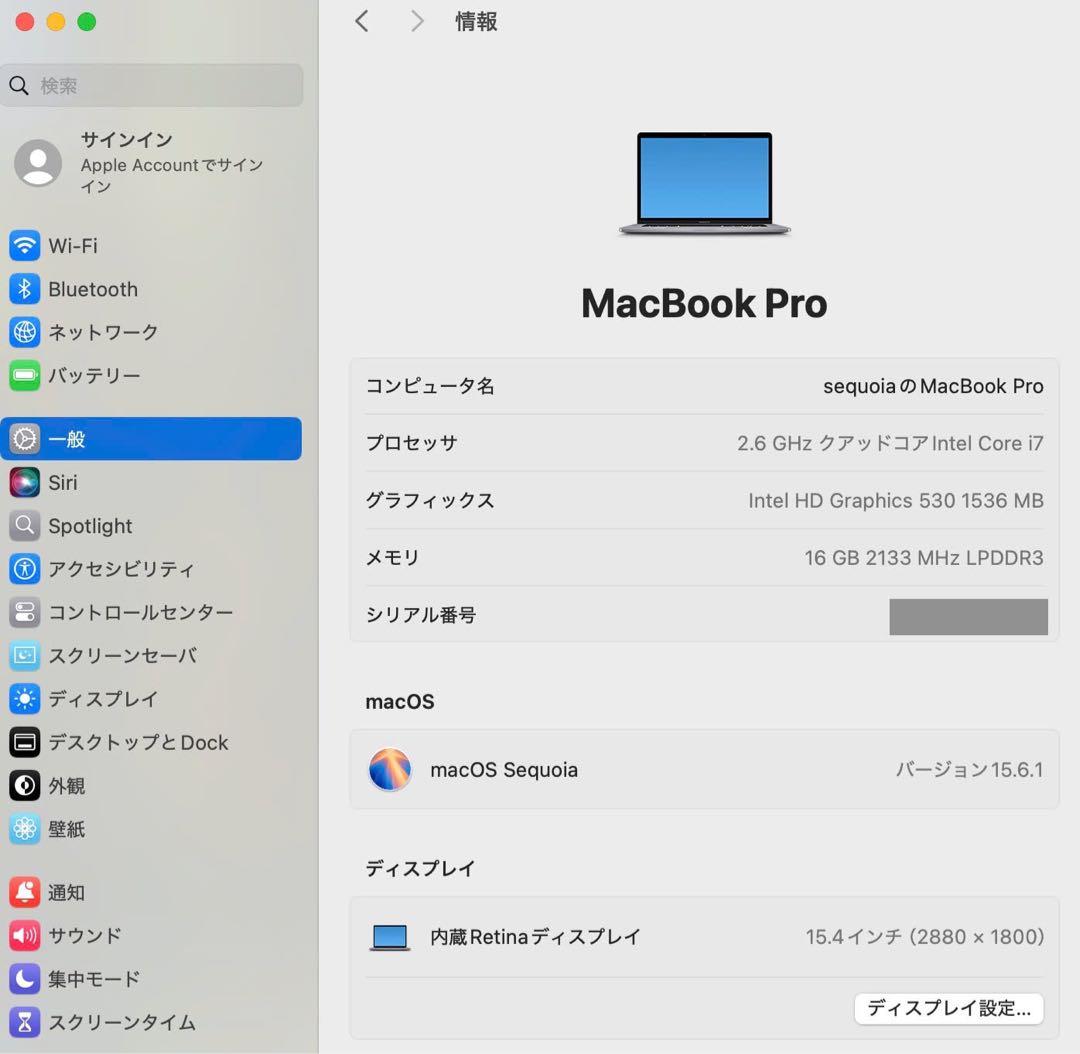Click the サウンド speaker icon
1080x1054 pixels.
25,935
